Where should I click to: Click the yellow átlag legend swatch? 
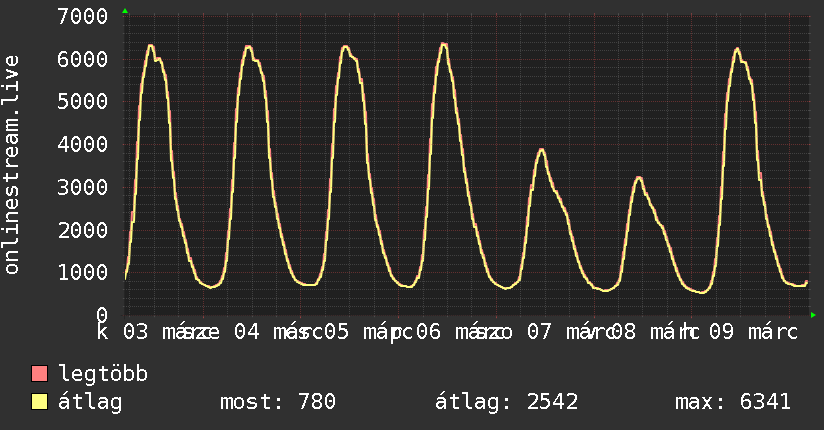[39, 402]
